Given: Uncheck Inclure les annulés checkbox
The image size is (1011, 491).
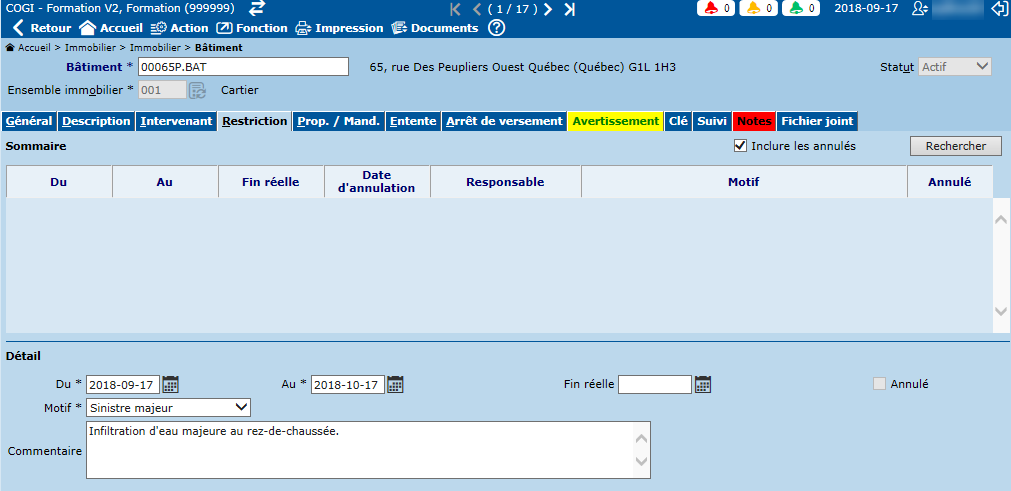Looking at the screenshot, I should coord(740,146).
